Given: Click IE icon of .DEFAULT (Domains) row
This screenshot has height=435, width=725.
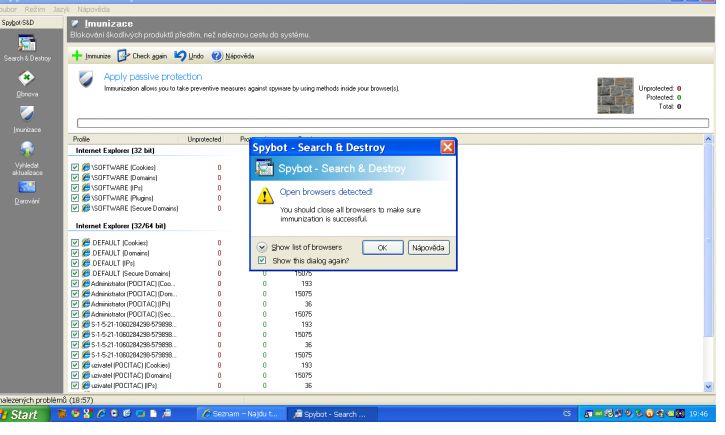Looking at the screenshot, I should [x=86, y=253].
